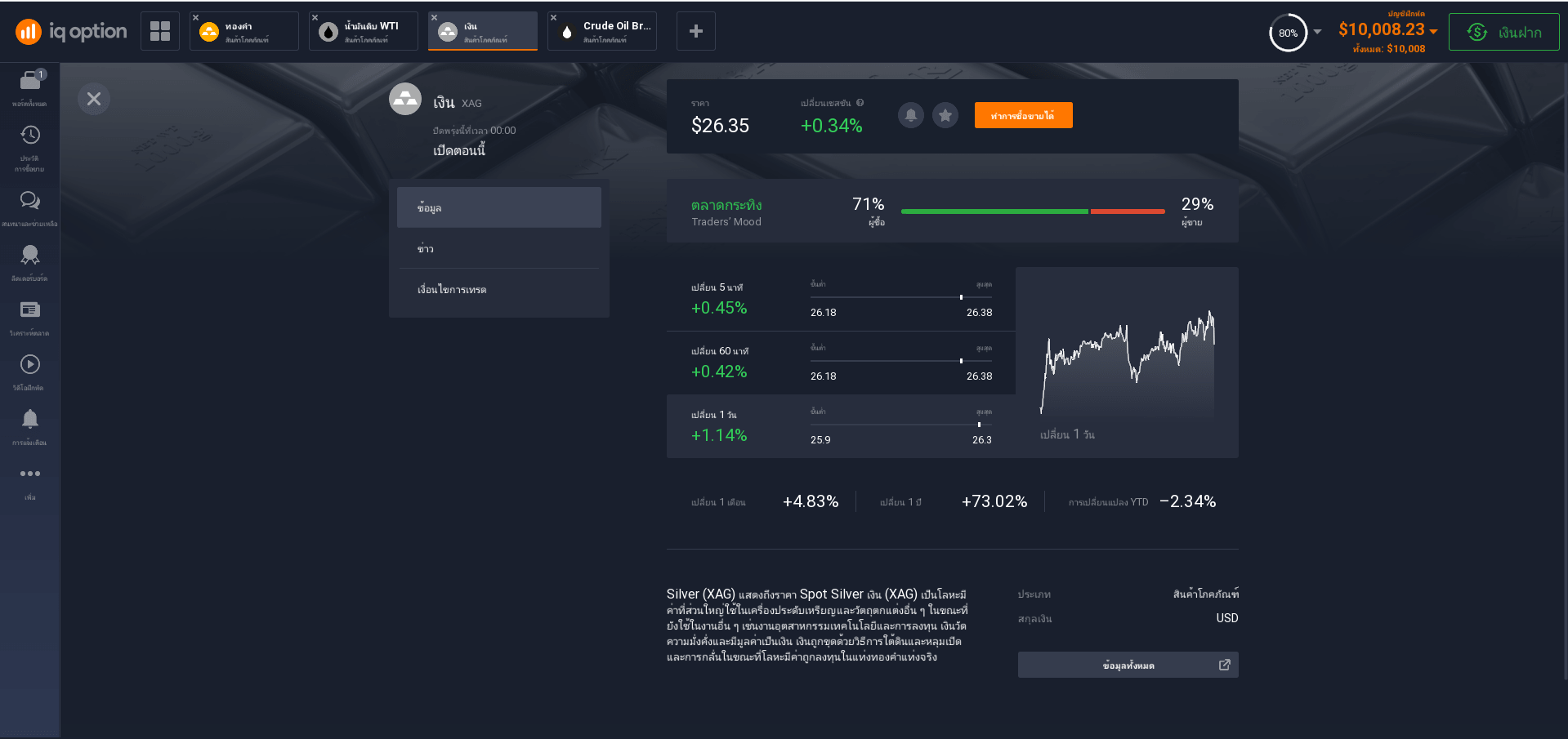1568x739 pixels.
Task: Open the leaderboard ribbon icon
Action: (30, 256)
